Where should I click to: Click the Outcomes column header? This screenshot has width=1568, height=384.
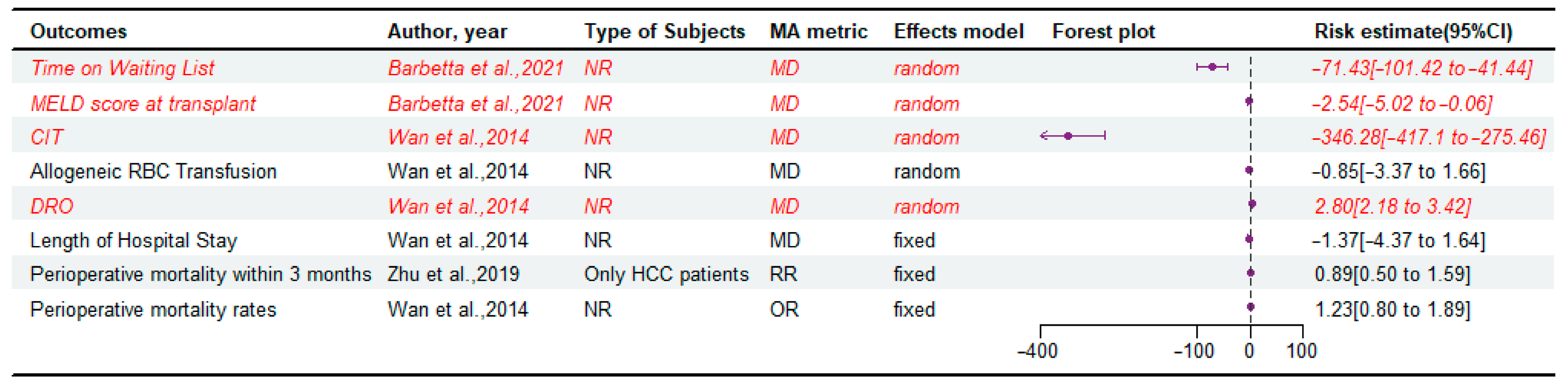[79, 31]
